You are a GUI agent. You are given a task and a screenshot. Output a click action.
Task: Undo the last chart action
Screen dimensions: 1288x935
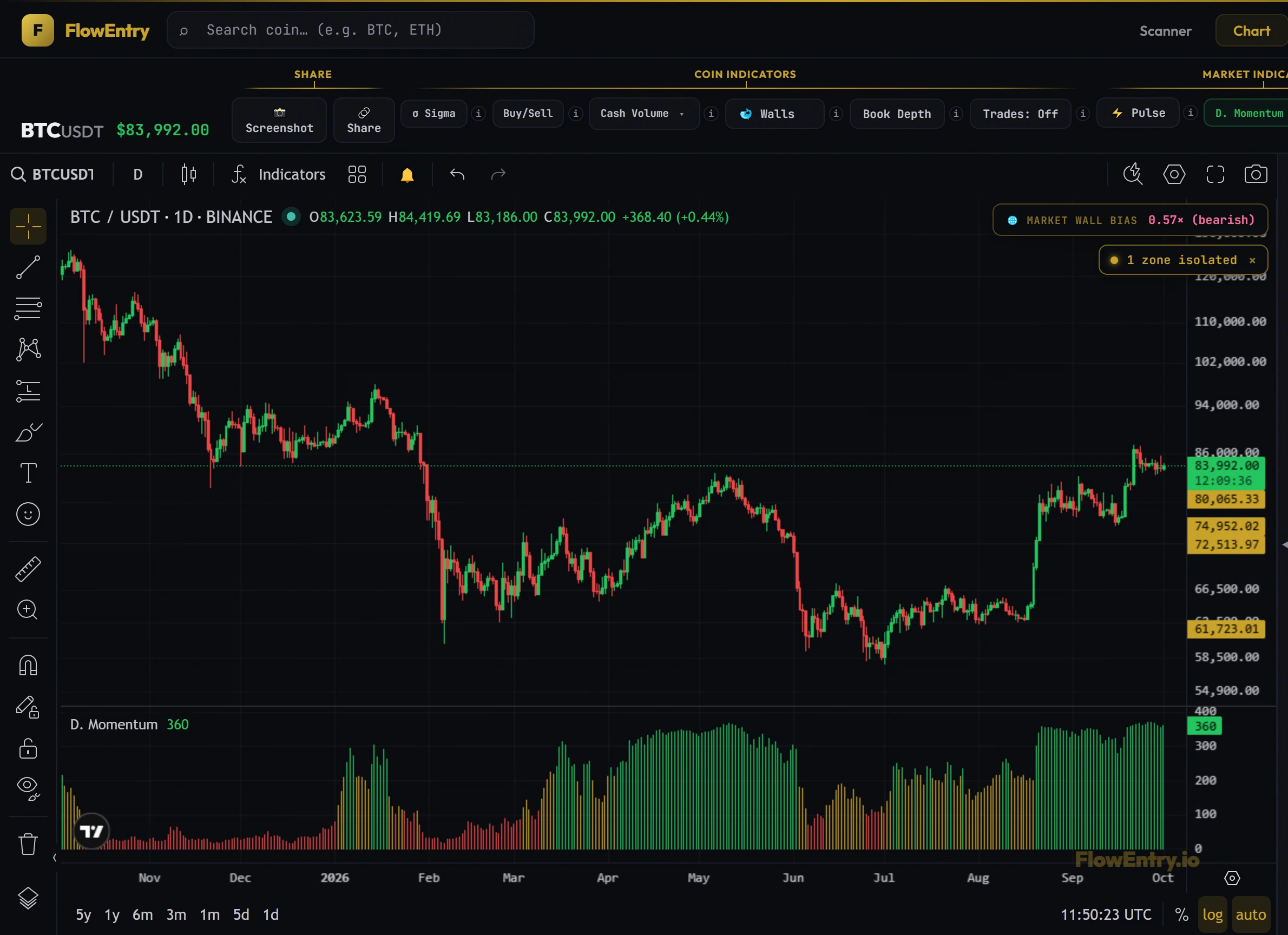click(457, 174)
